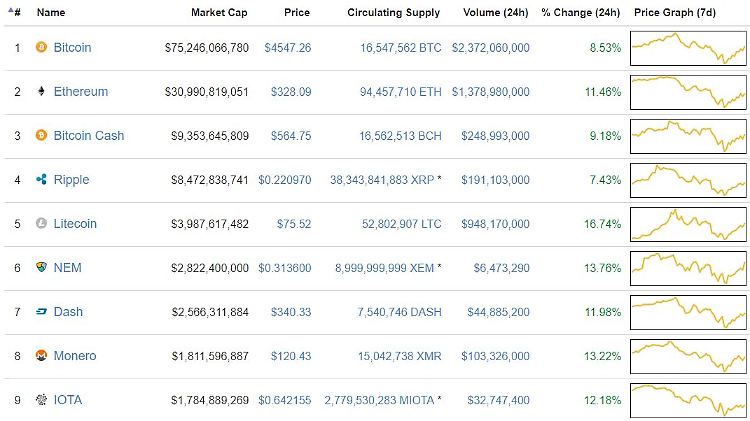Sort by the rank # column arrow
The width and height of the screenshot is (750, 421).
[15, 12]
